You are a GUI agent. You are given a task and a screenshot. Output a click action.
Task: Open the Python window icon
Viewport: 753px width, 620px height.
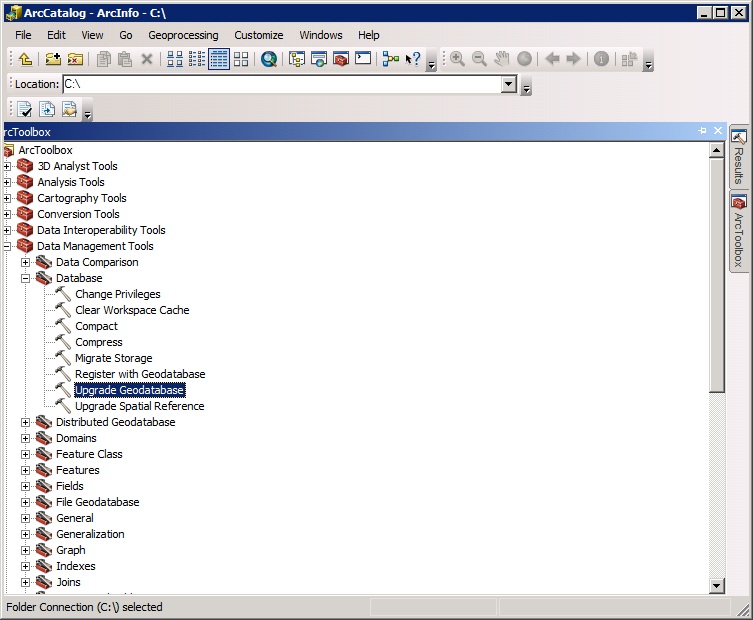pyautogui.click(x=363, y=59)
